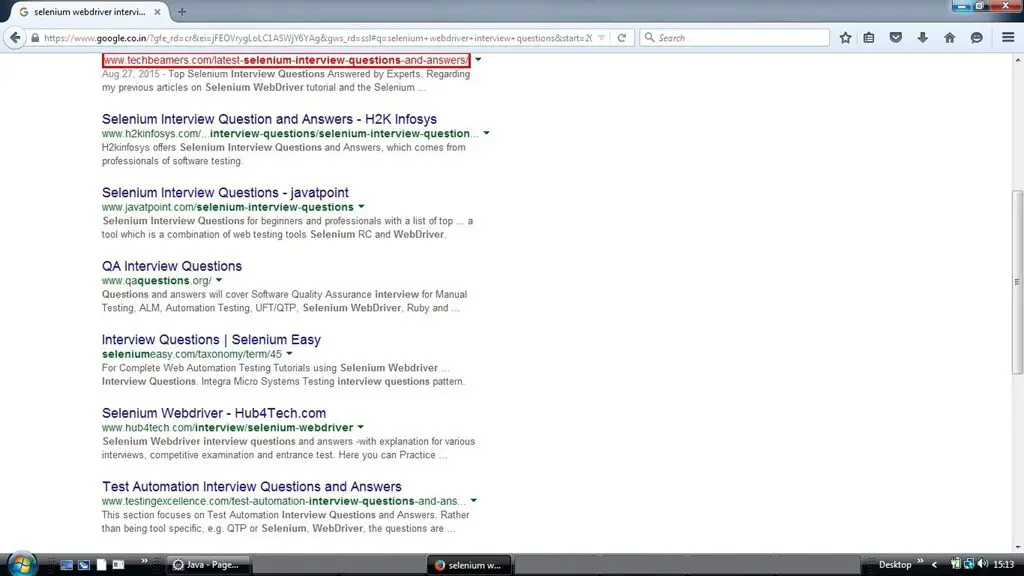Select the selenium webdriver interview browser tab
The image size is (1024, 576).
[x=88, y=11]
